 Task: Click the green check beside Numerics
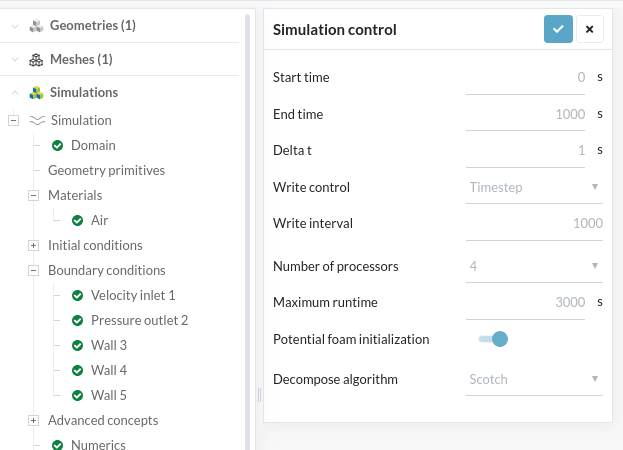pyautogui.click(x=57, y=445)
